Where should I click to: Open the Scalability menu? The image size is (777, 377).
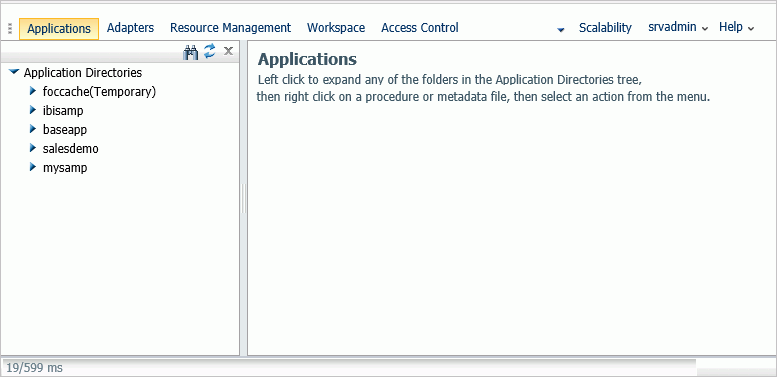point(605,28)
